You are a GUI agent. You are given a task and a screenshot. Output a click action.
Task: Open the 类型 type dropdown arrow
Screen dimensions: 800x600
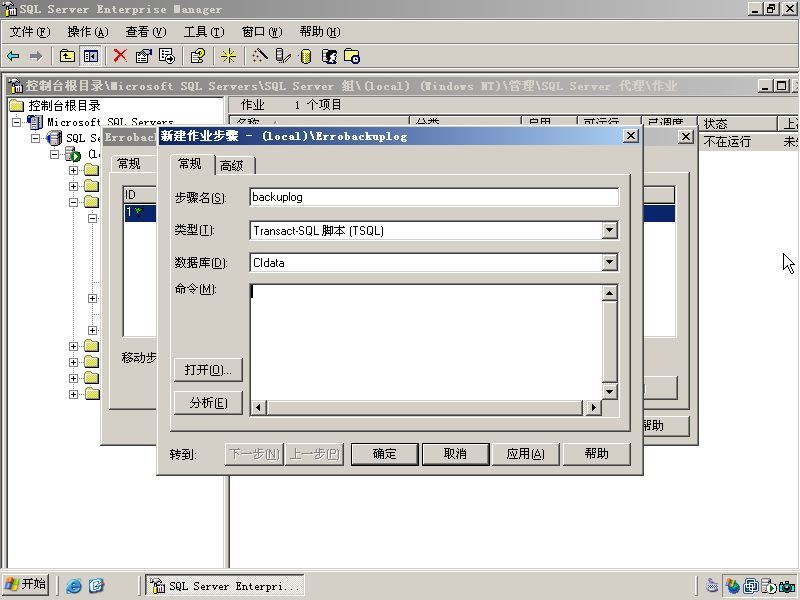click(609, 230)
